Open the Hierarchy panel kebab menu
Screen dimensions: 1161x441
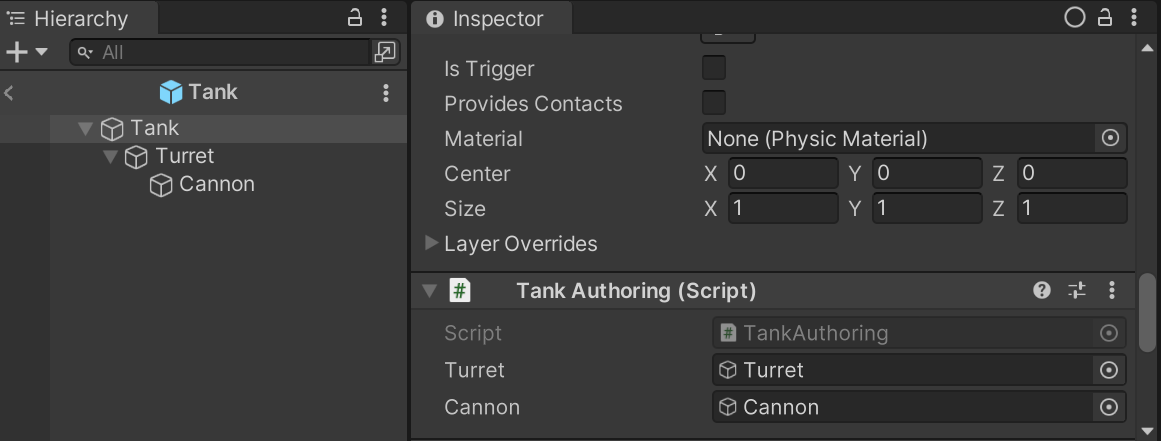click(x=385, y=18)
